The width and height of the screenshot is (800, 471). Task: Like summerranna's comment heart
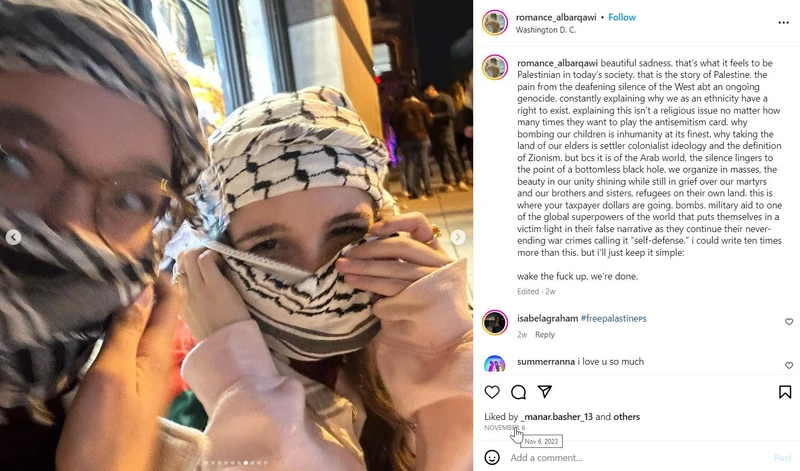(789, 365)
